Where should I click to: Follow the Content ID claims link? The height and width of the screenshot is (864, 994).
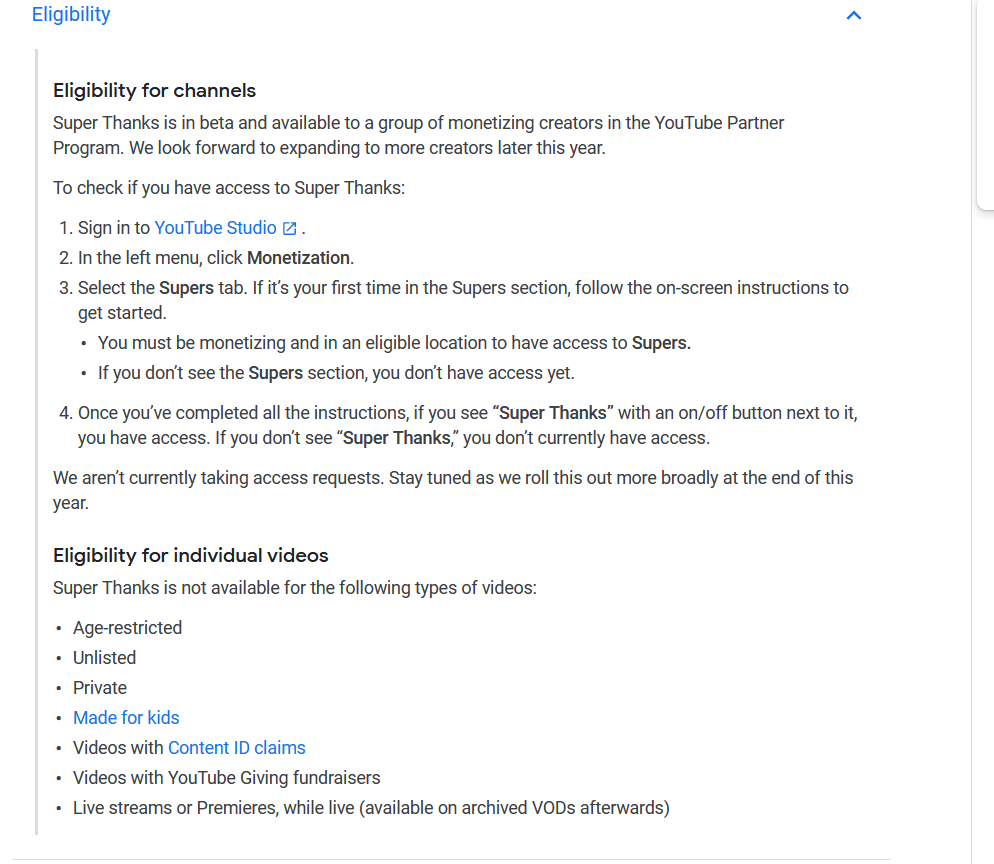(236, 747)
